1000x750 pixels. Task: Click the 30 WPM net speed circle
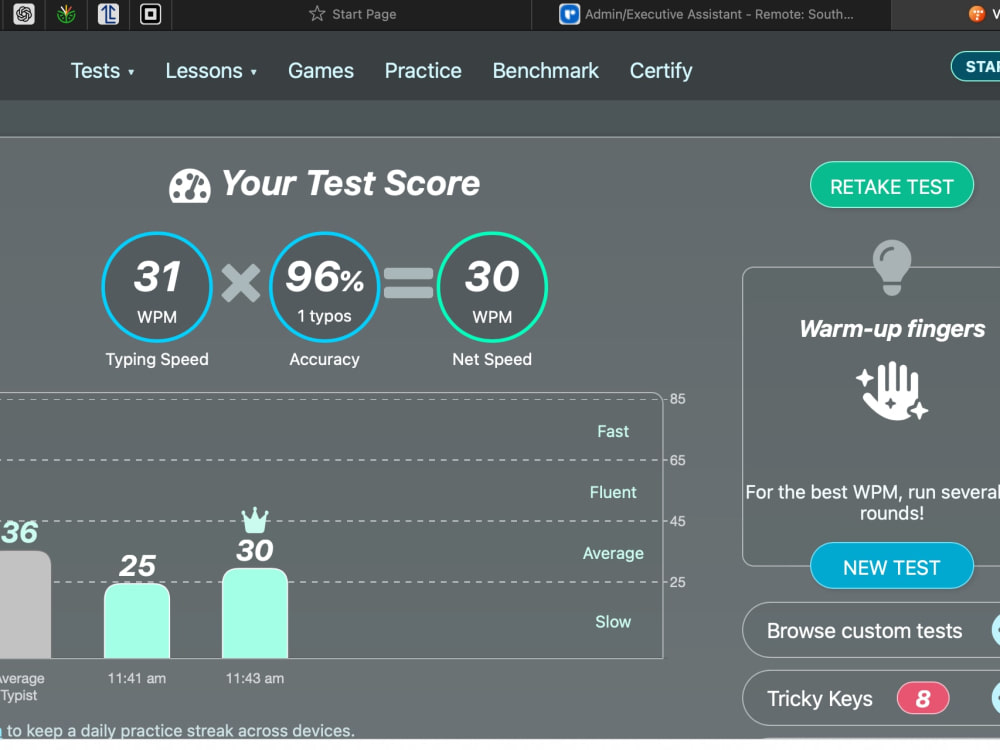click(492, 287)
